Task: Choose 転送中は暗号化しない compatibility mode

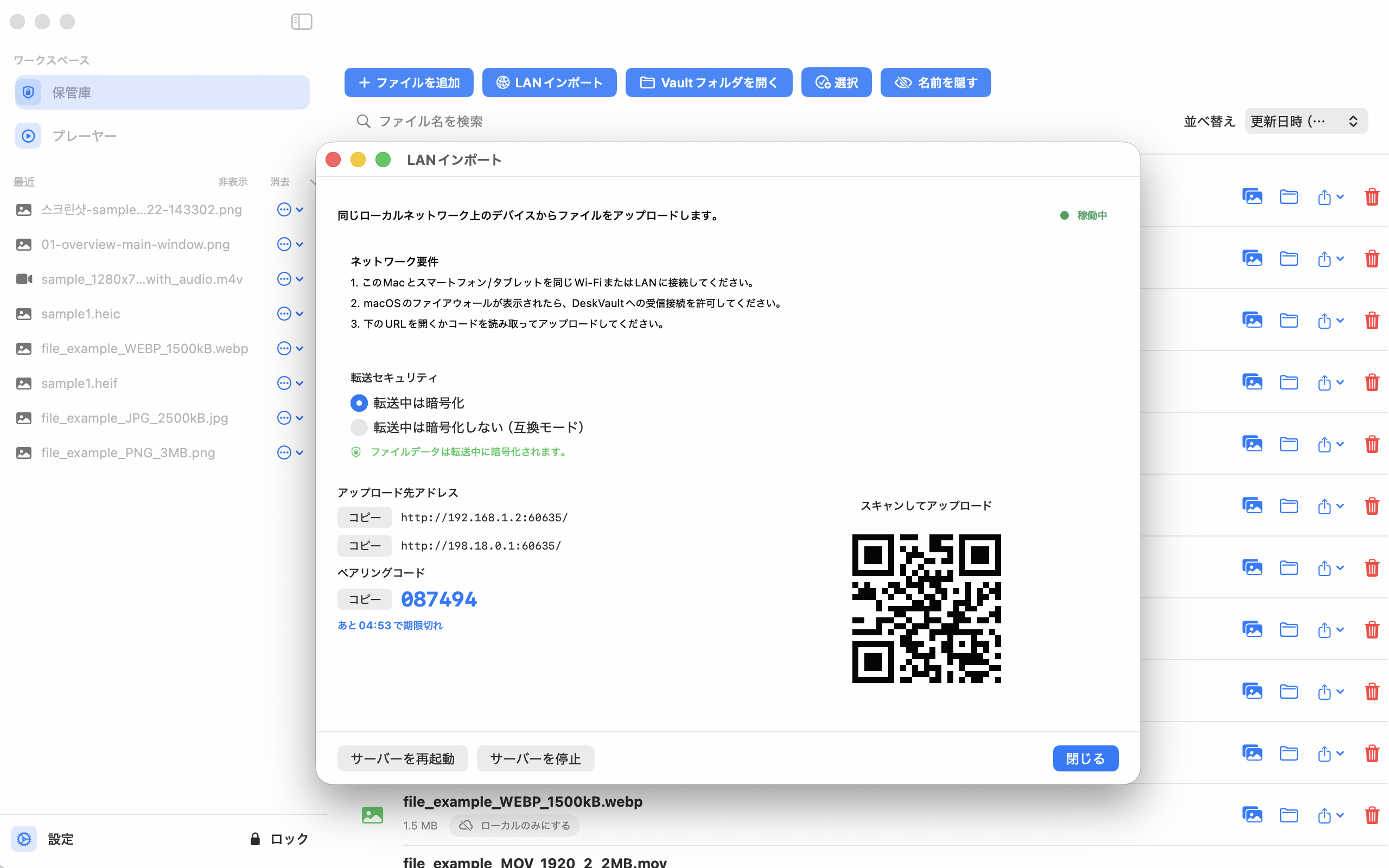Action: [358, 427]
